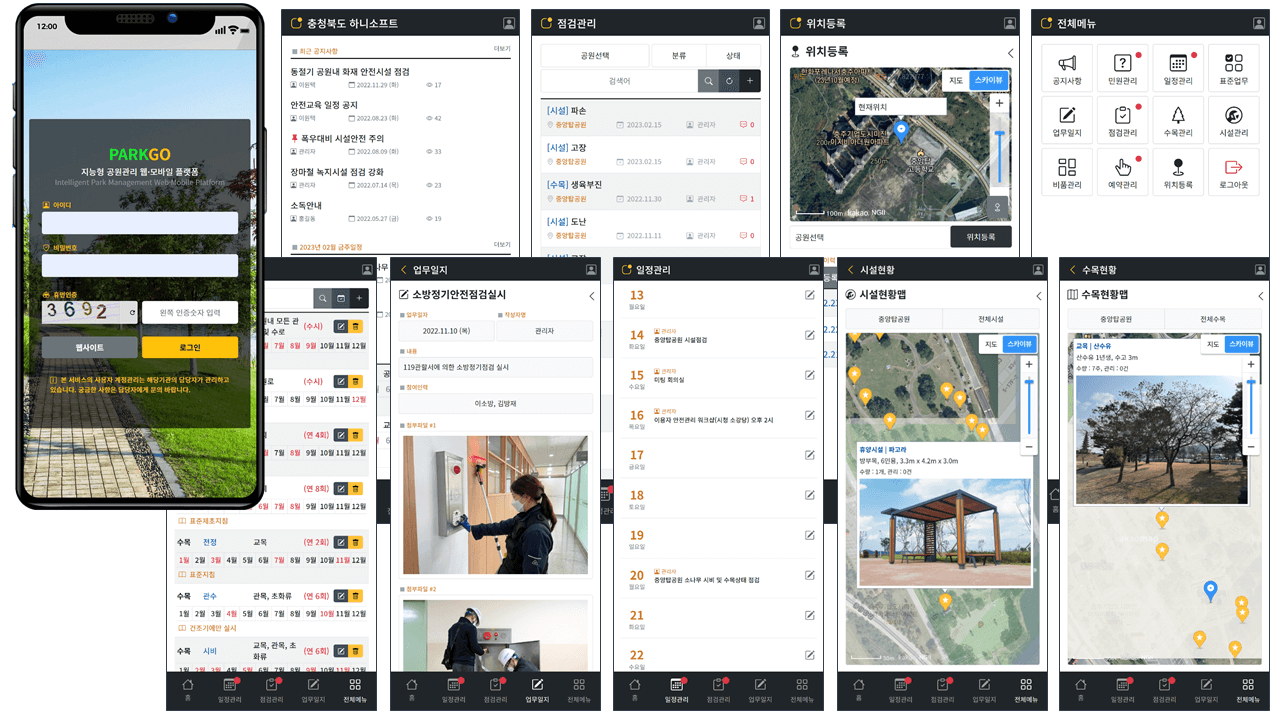Click current-location button on 위치등록 map
The image size is (1280, 720).
997,206
